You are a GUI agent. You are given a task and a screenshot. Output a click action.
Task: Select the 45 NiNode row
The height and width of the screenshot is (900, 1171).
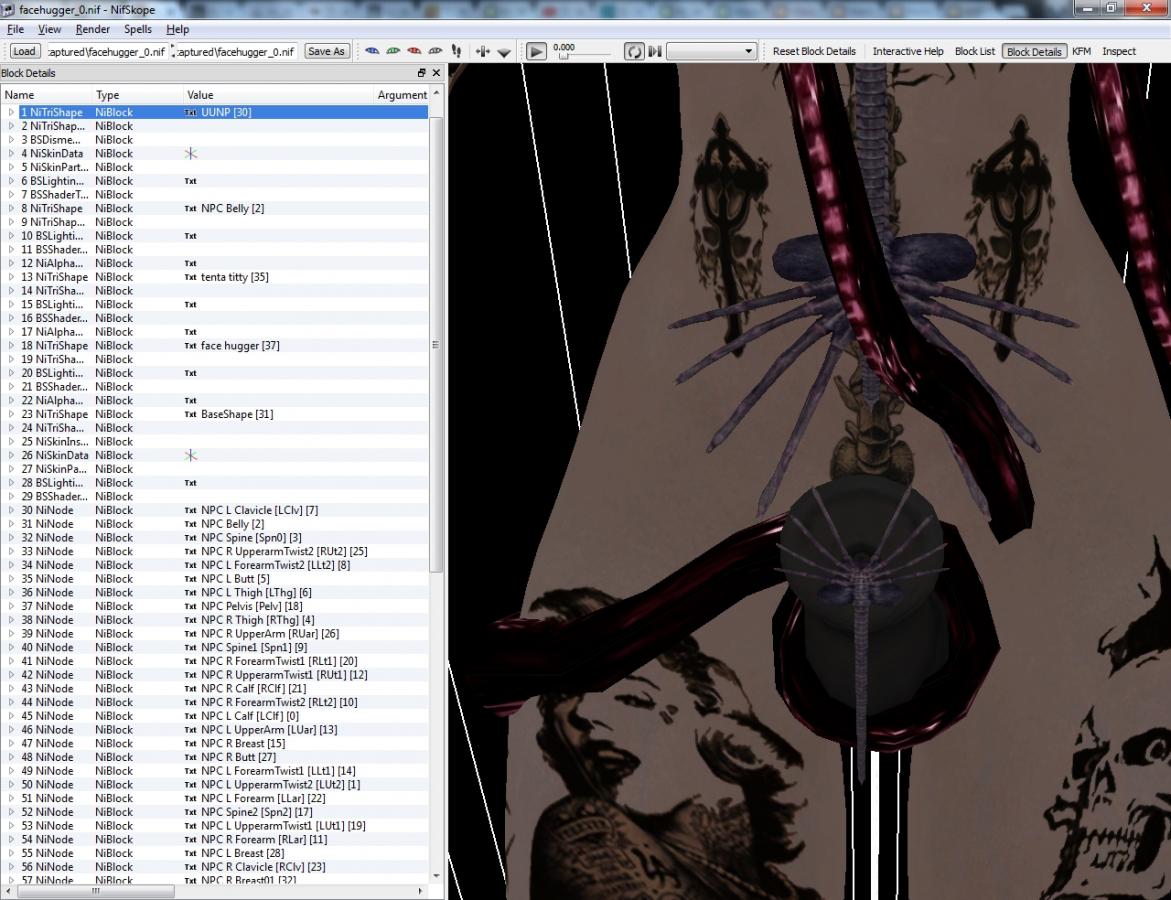coord(215,716)
